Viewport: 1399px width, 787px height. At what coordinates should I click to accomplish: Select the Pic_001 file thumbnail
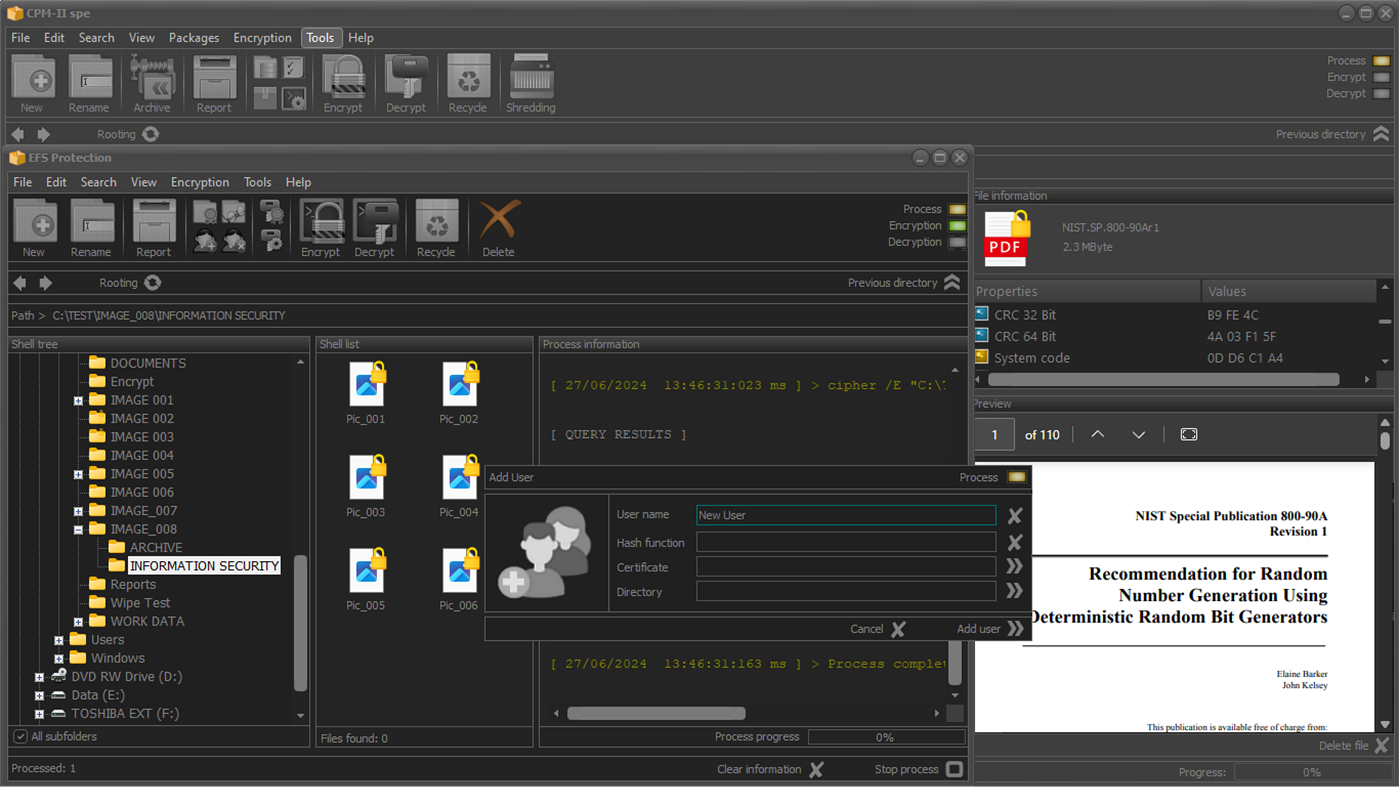(x=366, y=393)
